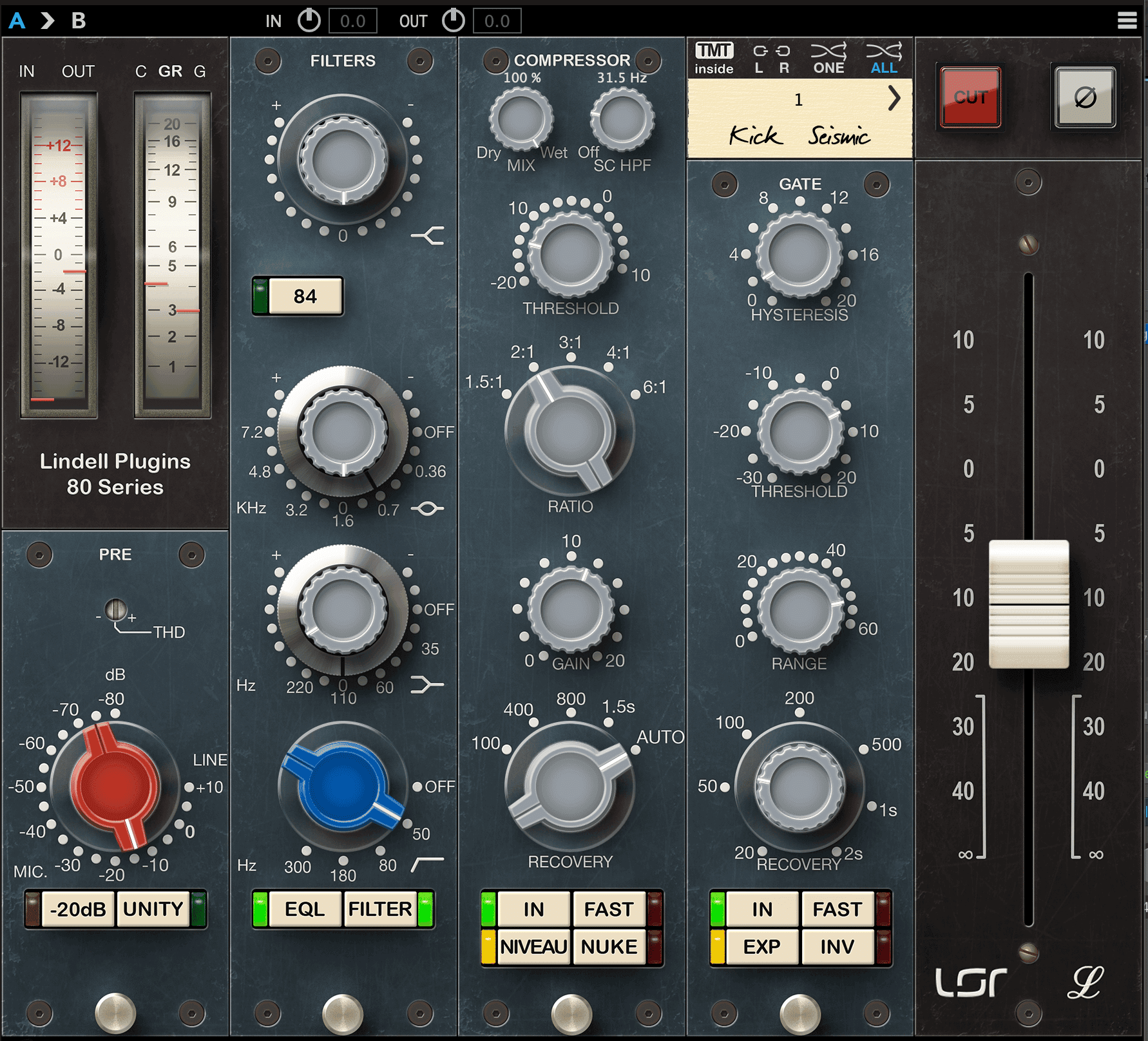Click the Kick Seismic channel name label
Viewport: 1148px width, 1041px height.
pyautogui.click(x=799, y=135)
